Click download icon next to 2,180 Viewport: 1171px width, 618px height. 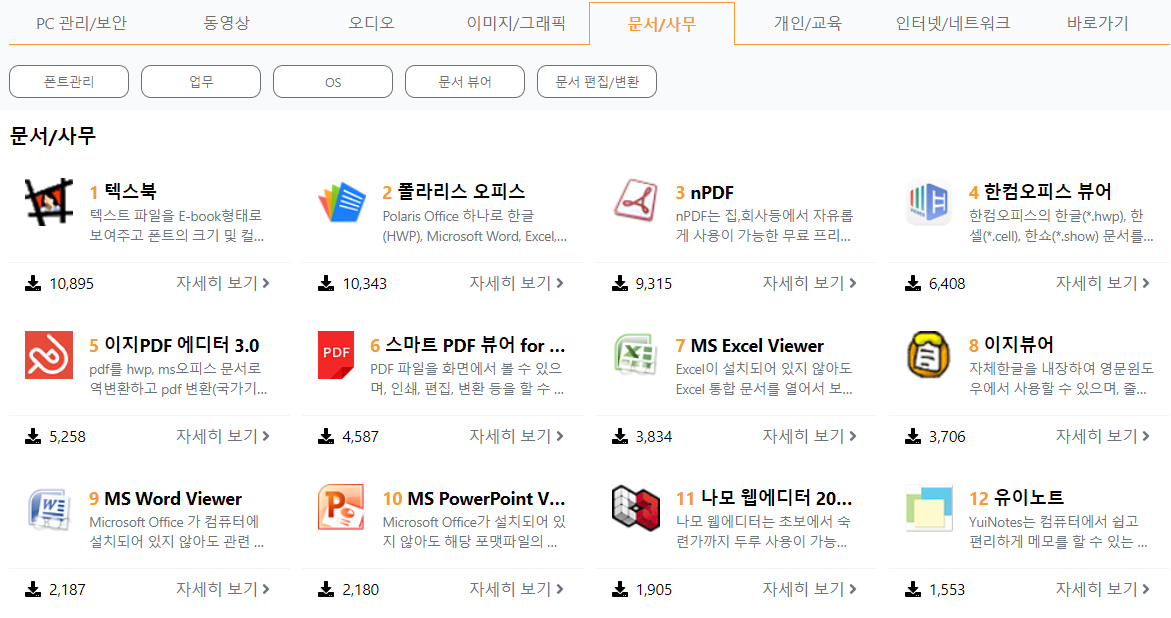tap(326, 590)
